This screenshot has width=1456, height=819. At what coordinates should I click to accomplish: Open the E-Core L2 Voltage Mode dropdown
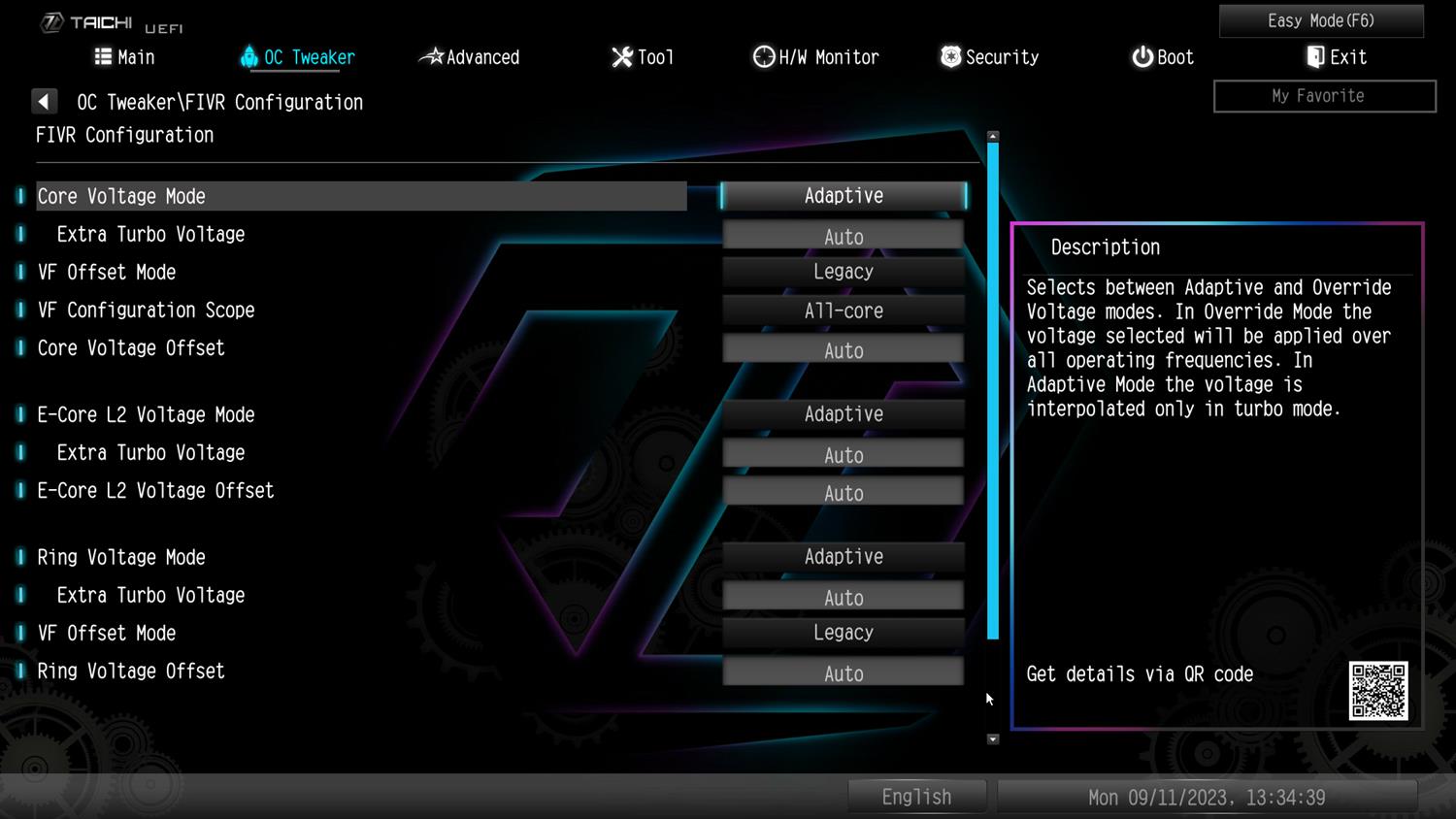[844, 414]
